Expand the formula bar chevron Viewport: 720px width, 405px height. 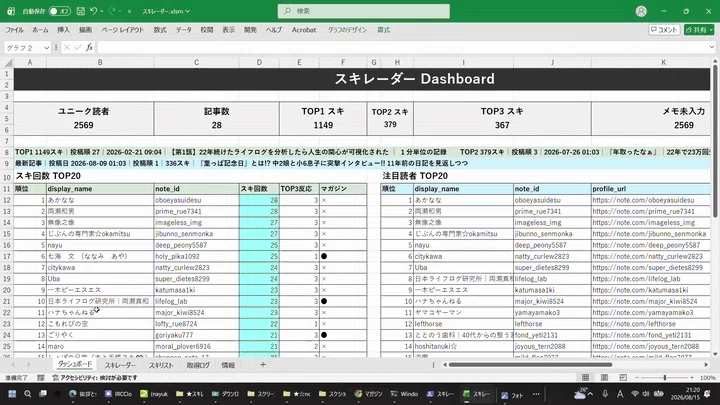click(x=711, y=47)
